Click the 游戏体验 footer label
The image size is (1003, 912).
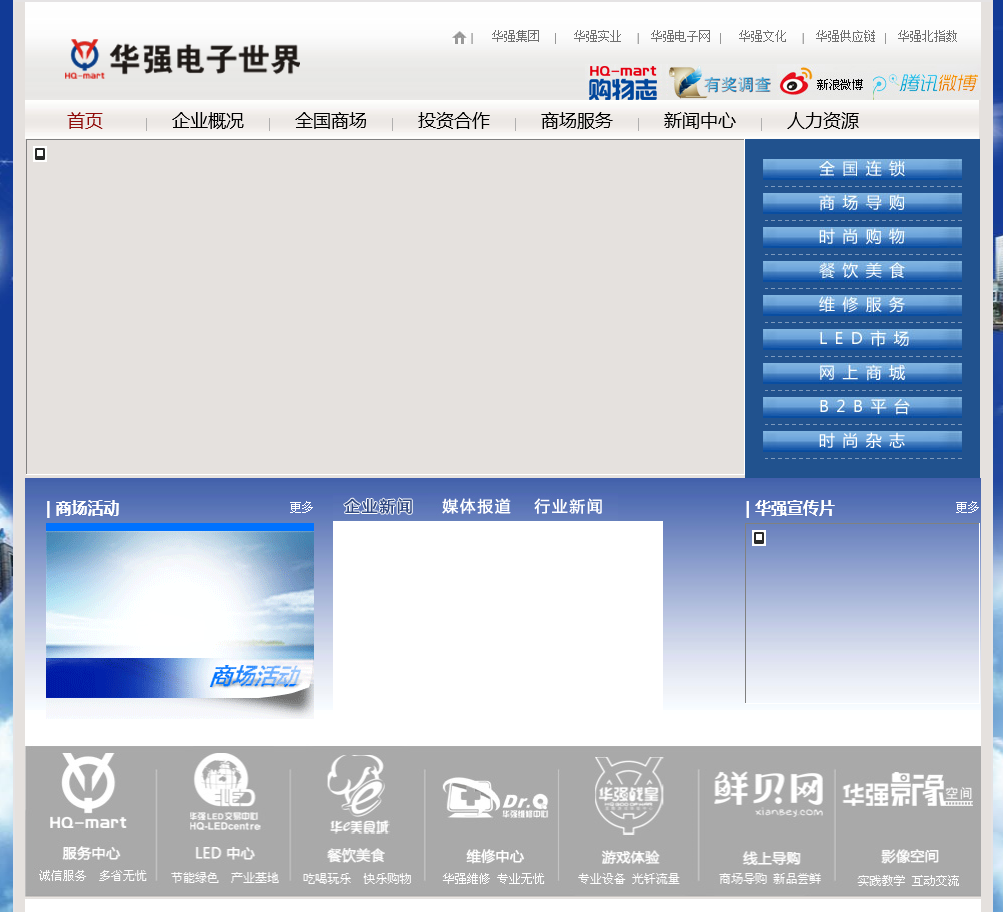(629, 857)
